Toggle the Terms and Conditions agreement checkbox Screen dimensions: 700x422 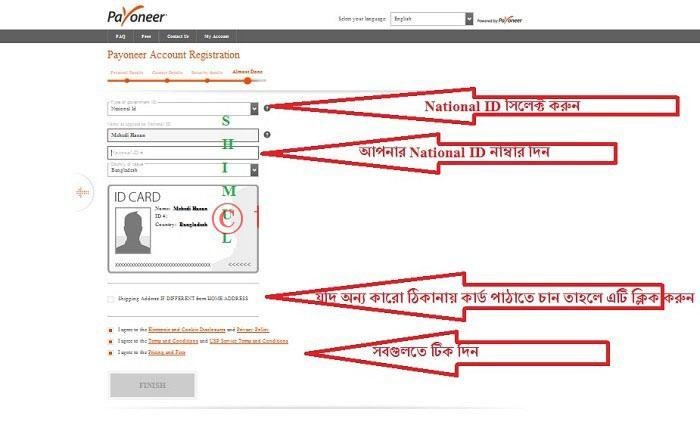click(111, 341)
